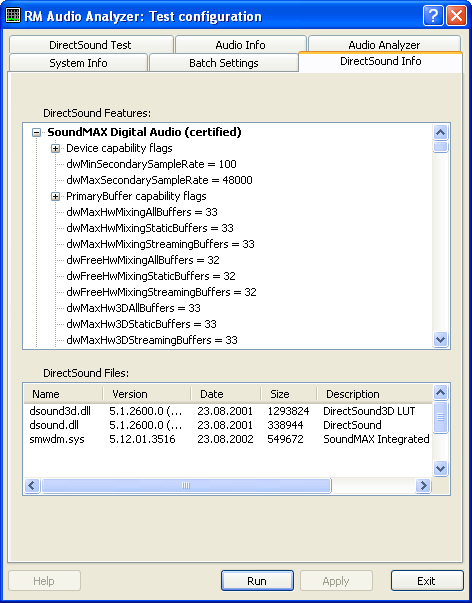Select dwMinSecondarySampleRate = 100 entry
Viewport: 472px width, 603px height.
point(151,164)
